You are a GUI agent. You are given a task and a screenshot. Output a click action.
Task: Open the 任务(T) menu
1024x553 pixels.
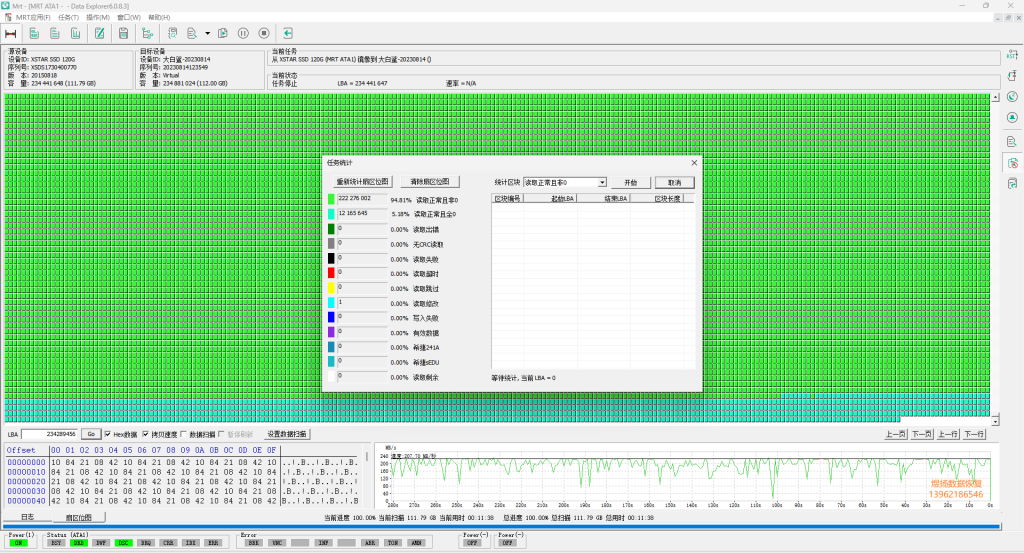click(69, 18)
